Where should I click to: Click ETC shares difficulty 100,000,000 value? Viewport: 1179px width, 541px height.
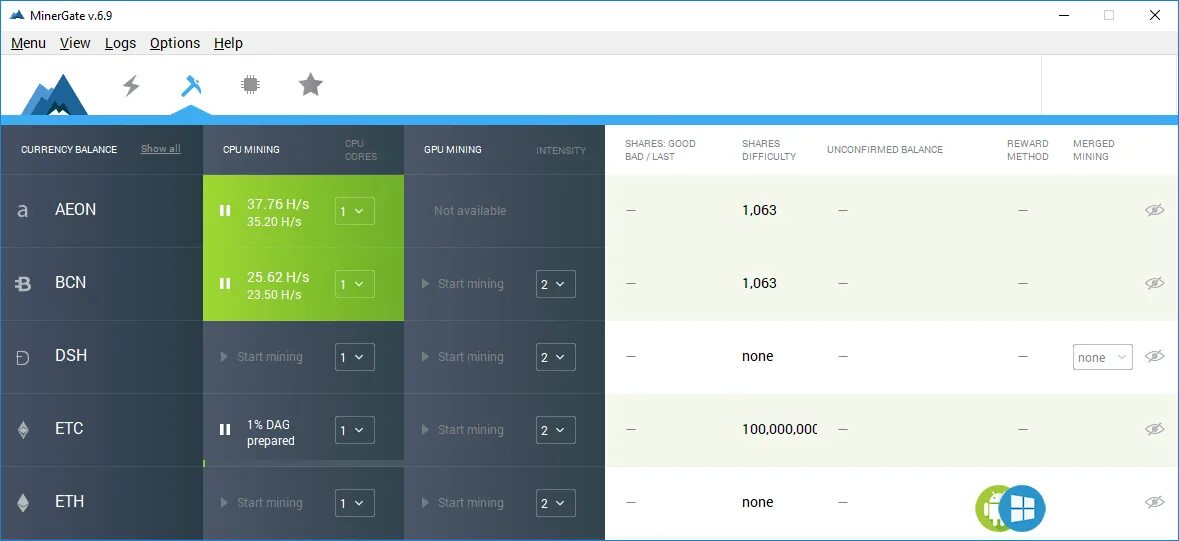(780, 429)
